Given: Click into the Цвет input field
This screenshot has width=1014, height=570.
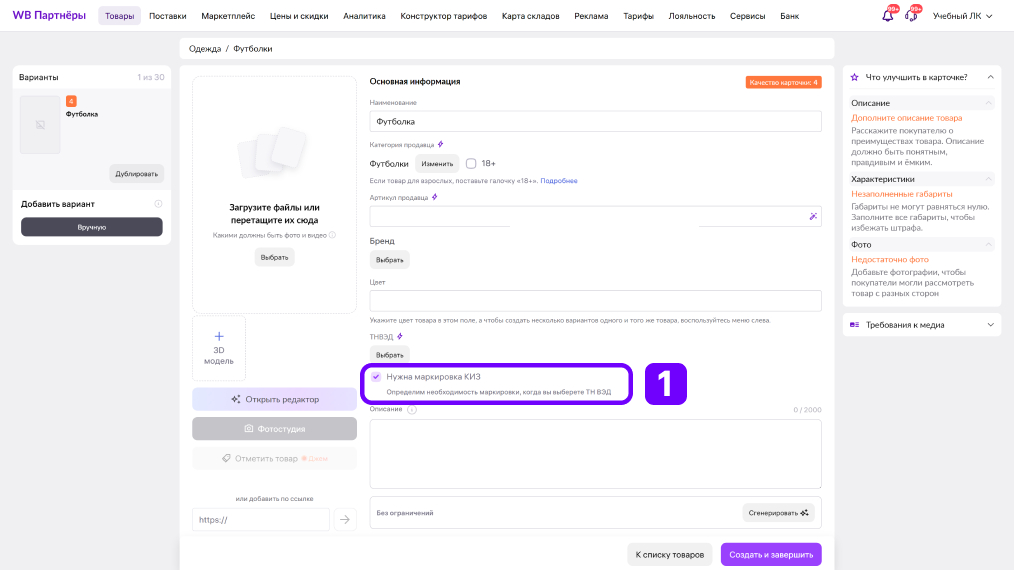Looking at the screenshot, I should [595, 301].
